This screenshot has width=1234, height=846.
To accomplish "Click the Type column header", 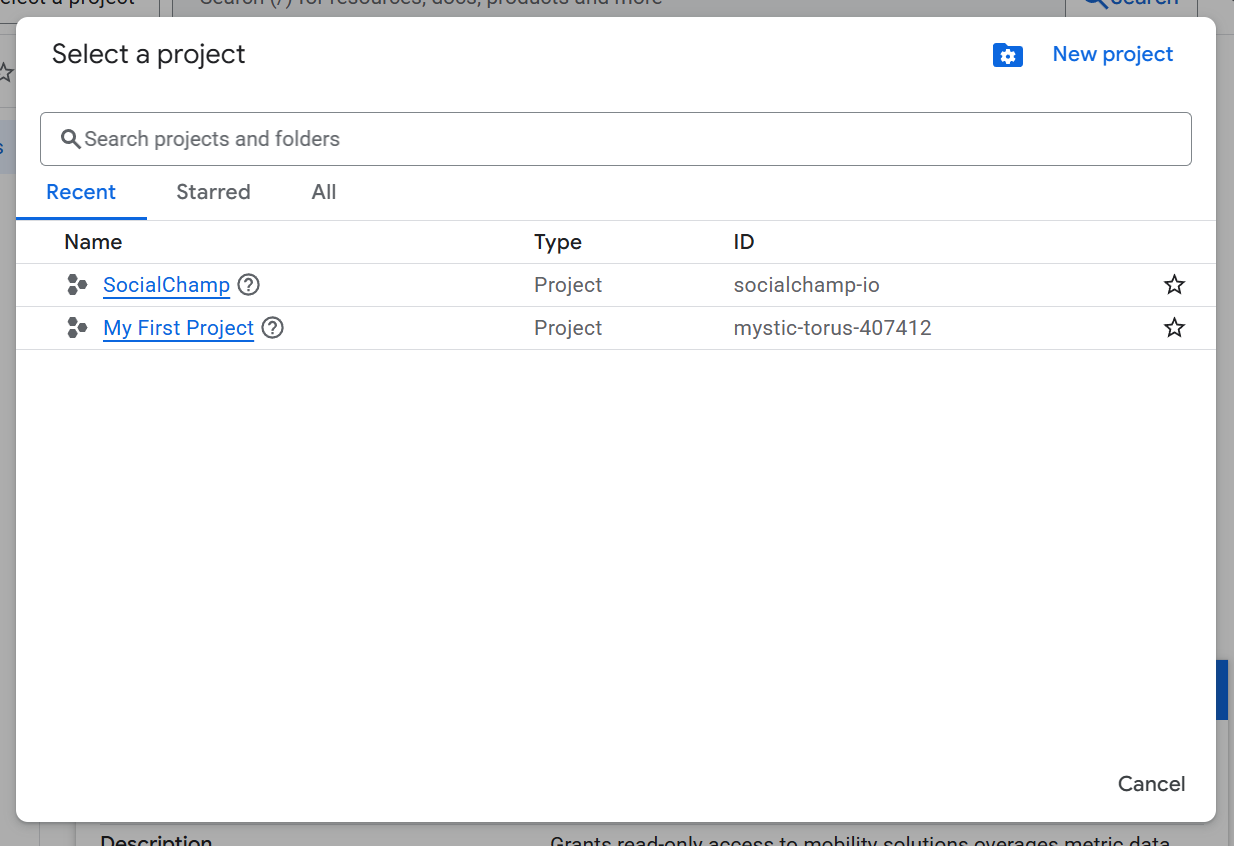I will [x=557, y=242].
